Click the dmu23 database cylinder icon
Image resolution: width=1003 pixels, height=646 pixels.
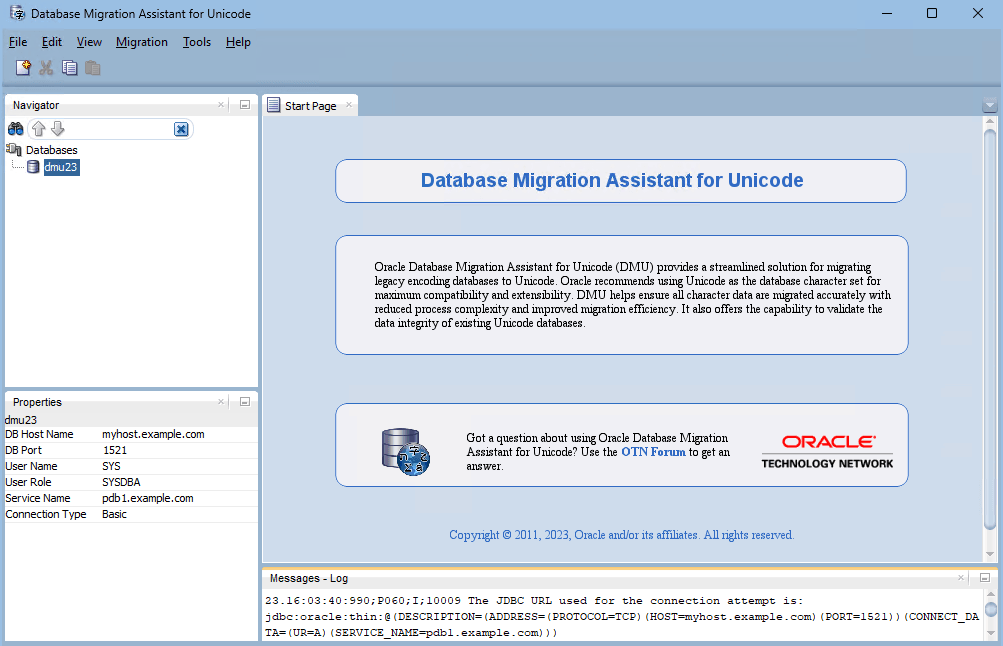[x=33, y=167]
